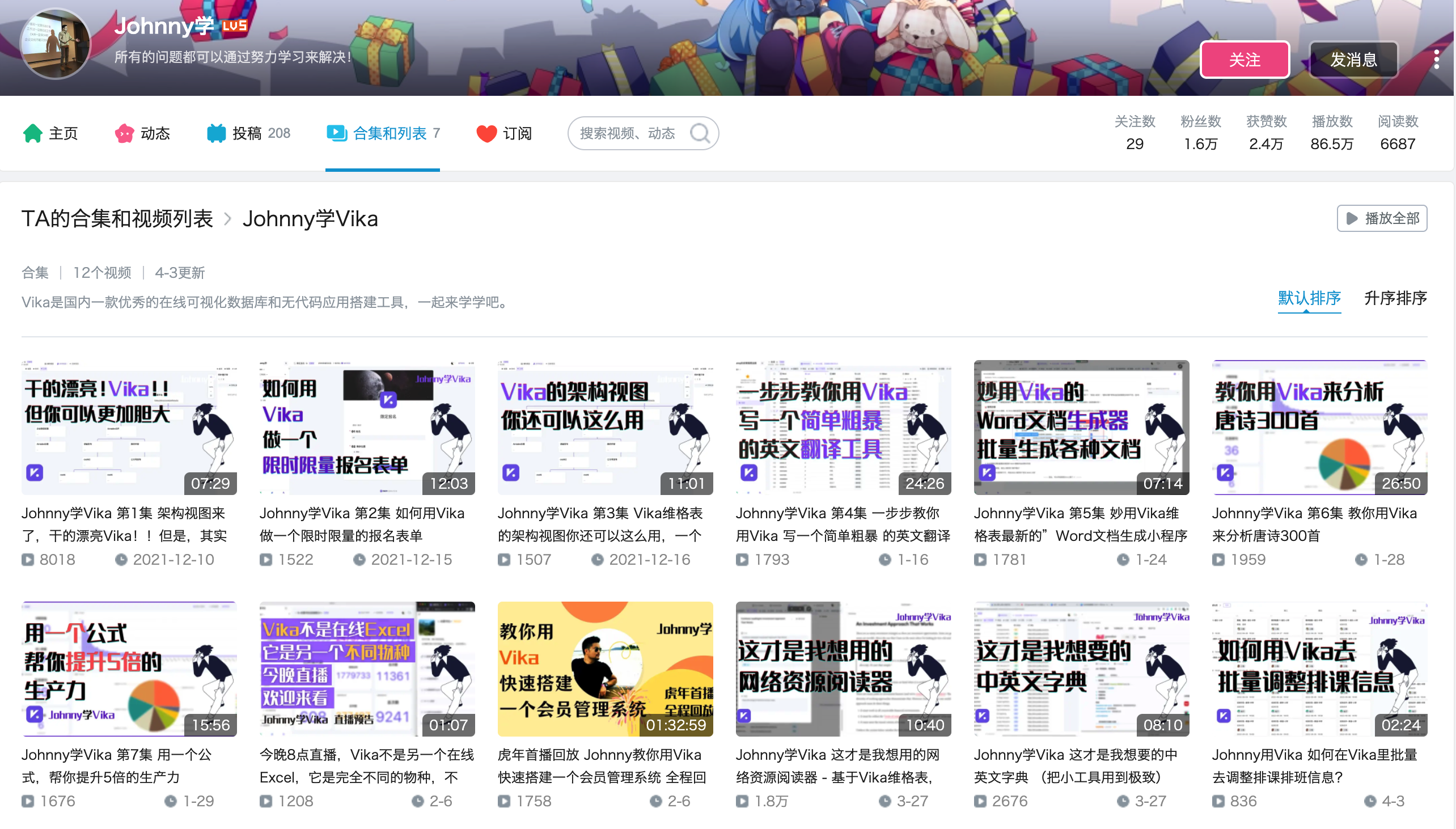Open thumbnail 批量调整排课信息 video
1456x829 pixels.
pos(1319,669)
